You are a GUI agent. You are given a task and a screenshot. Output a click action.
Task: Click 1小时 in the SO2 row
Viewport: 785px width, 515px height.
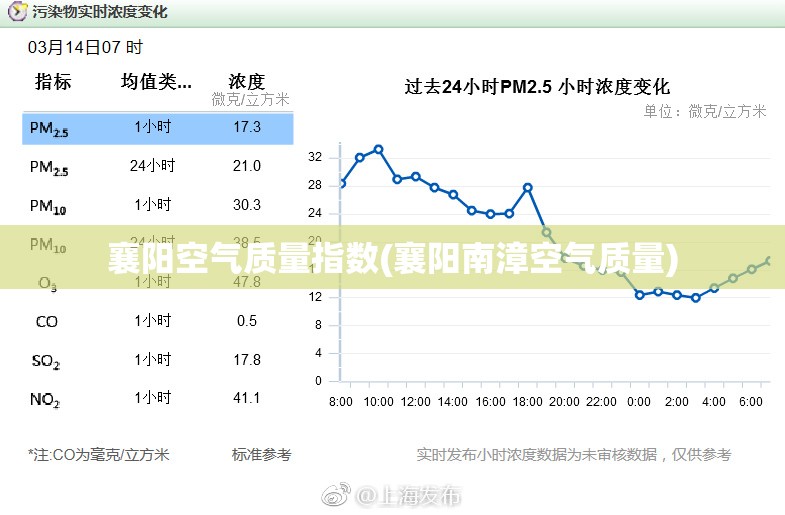coord(153,360)
